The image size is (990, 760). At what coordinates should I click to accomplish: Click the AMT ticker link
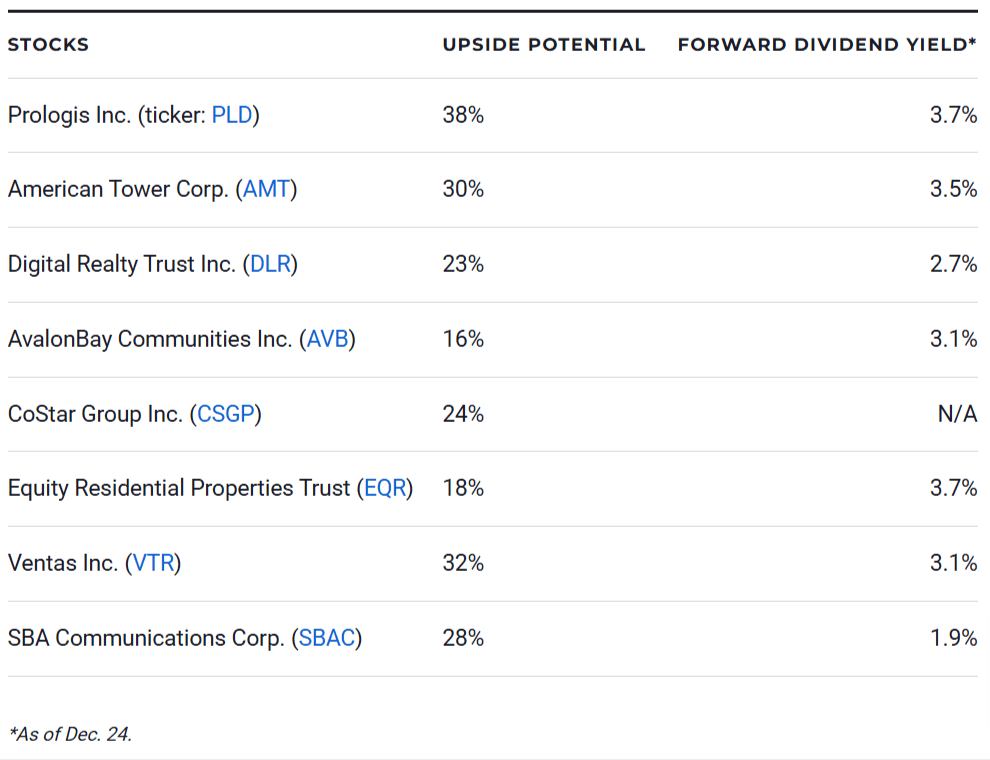click(x=266, y=189)
